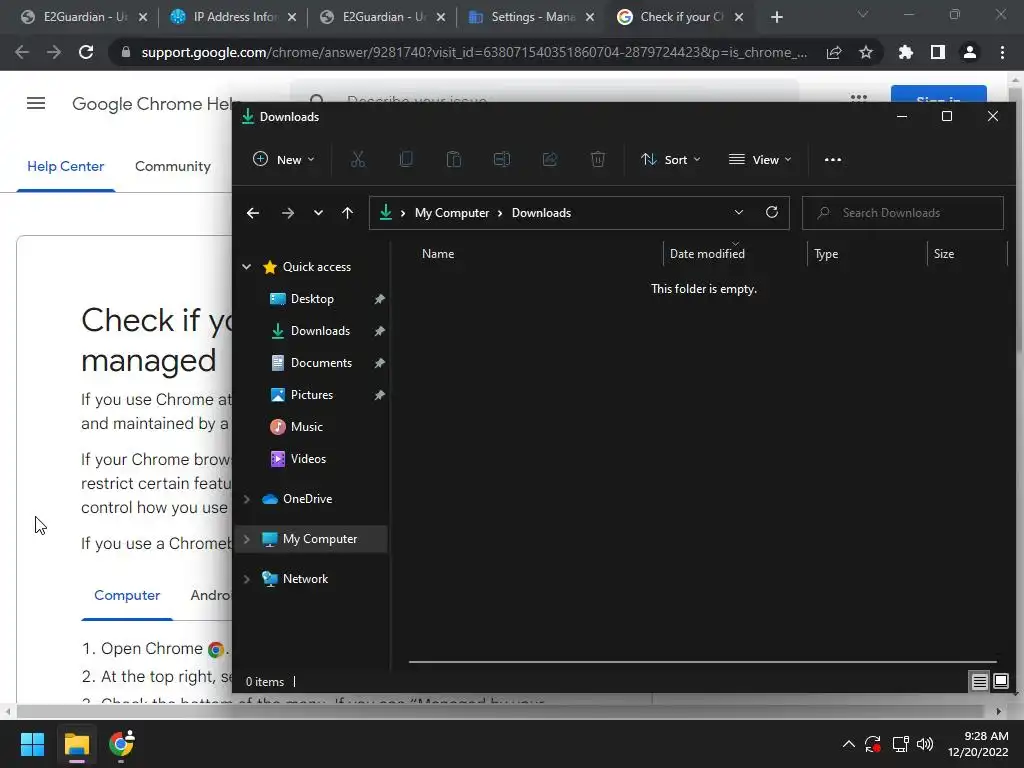Go back in File Explorer navigation
Viewport: 1024px width, 768px height.
253,213
